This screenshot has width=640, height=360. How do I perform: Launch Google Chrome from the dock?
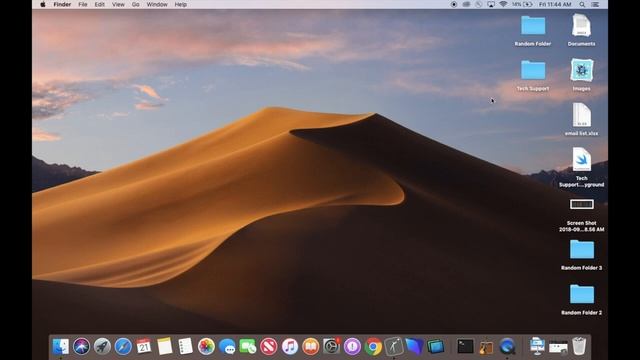click(x=373, y=347)
